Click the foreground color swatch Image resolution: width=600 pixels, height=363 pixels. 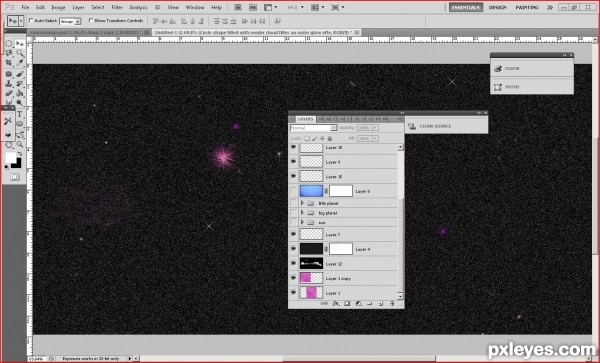(10, 157)
